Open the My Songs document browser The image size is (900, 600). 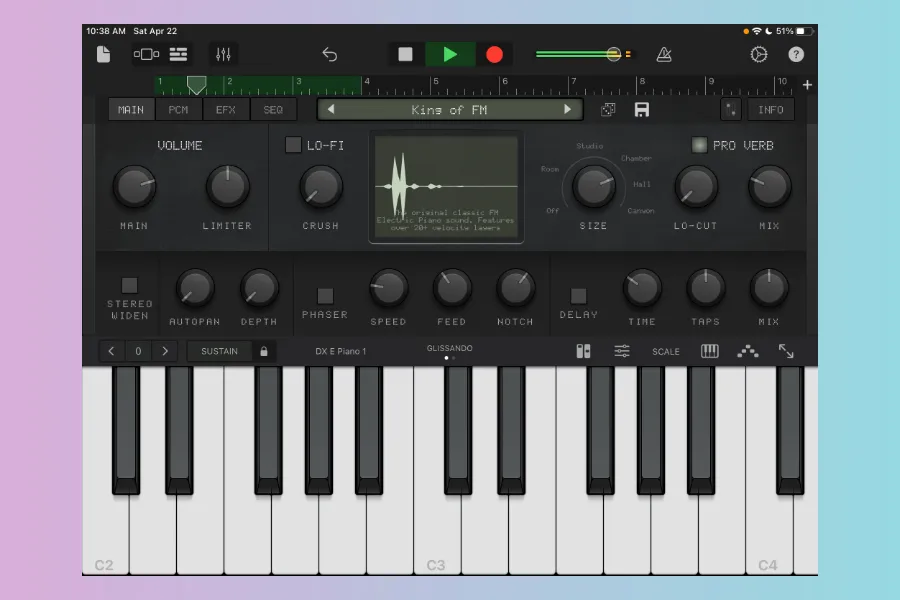click(103, 54)
